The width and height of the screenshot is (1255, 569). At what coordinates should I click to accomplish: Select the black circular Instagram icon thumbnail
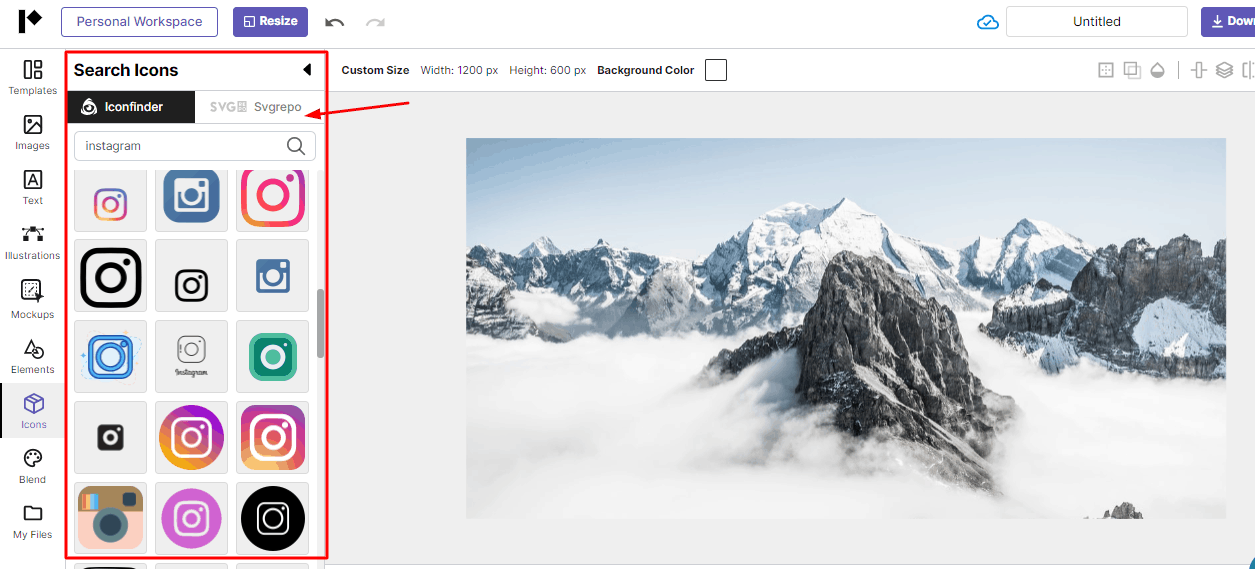pos(273,518)
